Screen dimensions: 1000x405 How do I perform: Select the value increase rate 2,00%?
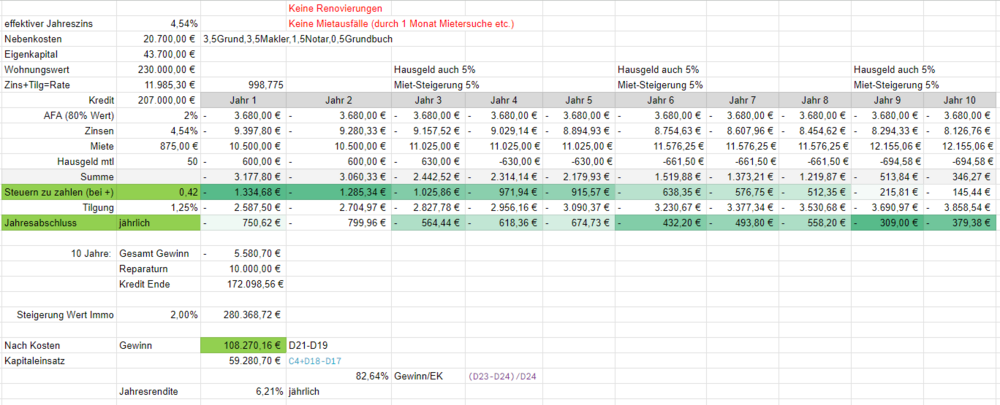[x=185, y=314]
